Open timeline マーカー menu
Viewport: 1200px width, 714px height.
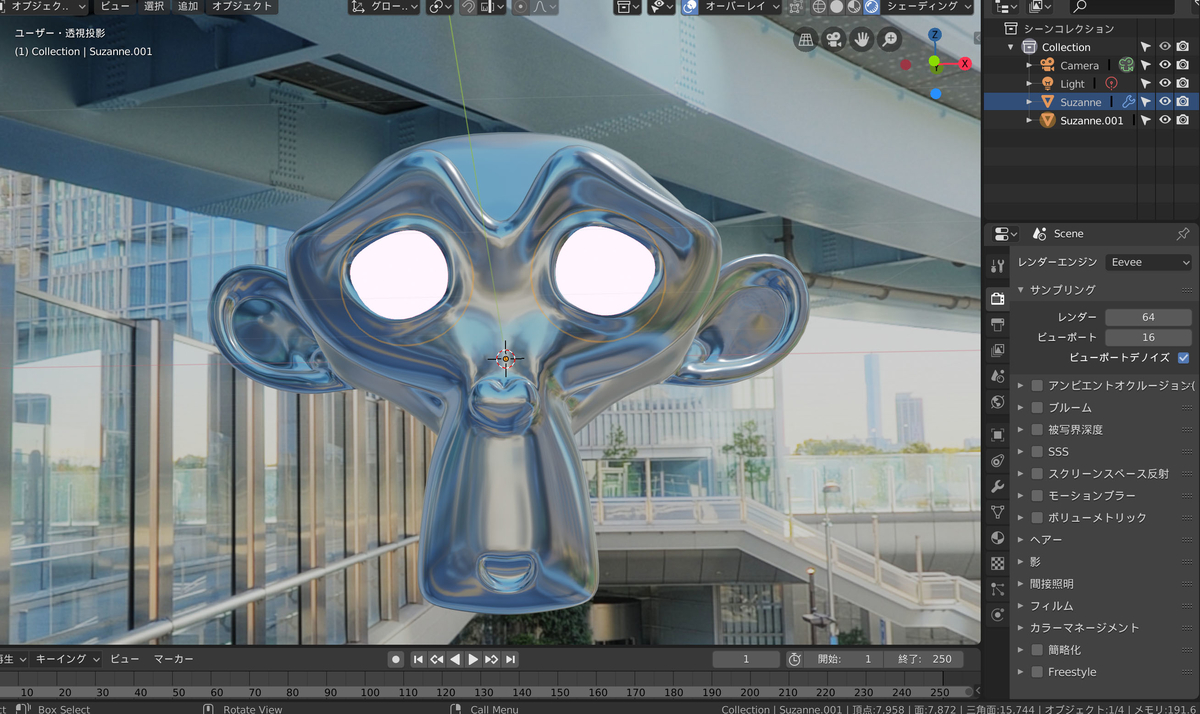coord(174,660)
